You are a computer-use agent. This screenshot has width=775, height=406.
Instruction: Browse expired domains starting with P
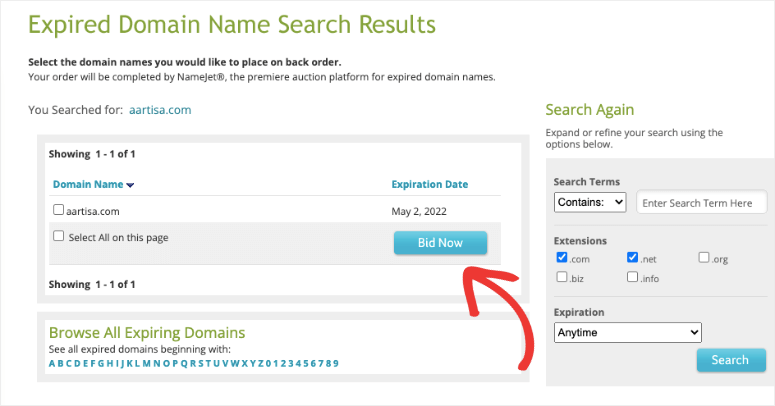pyautogui.click(x=175, y=363)
